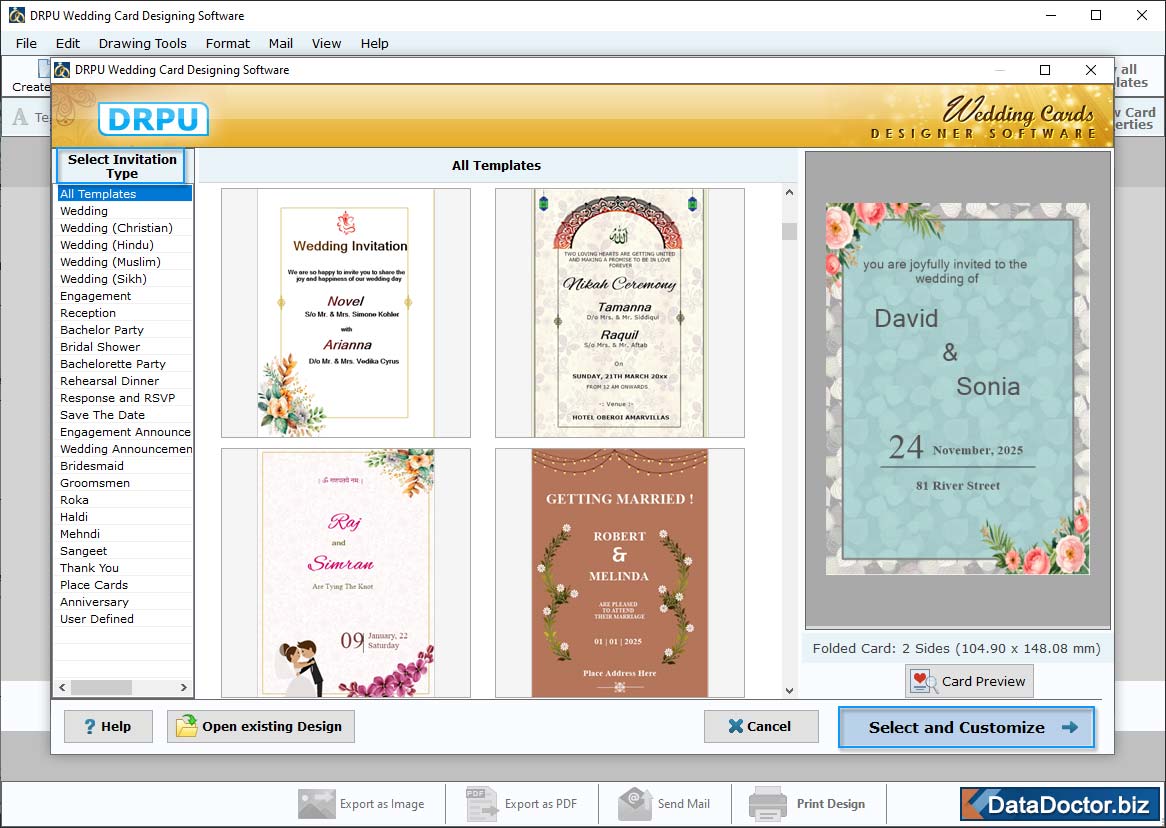Click the Card Preview magnifier icon
This screenshot has width=1166, height=828.
click(x=924, y=681)
